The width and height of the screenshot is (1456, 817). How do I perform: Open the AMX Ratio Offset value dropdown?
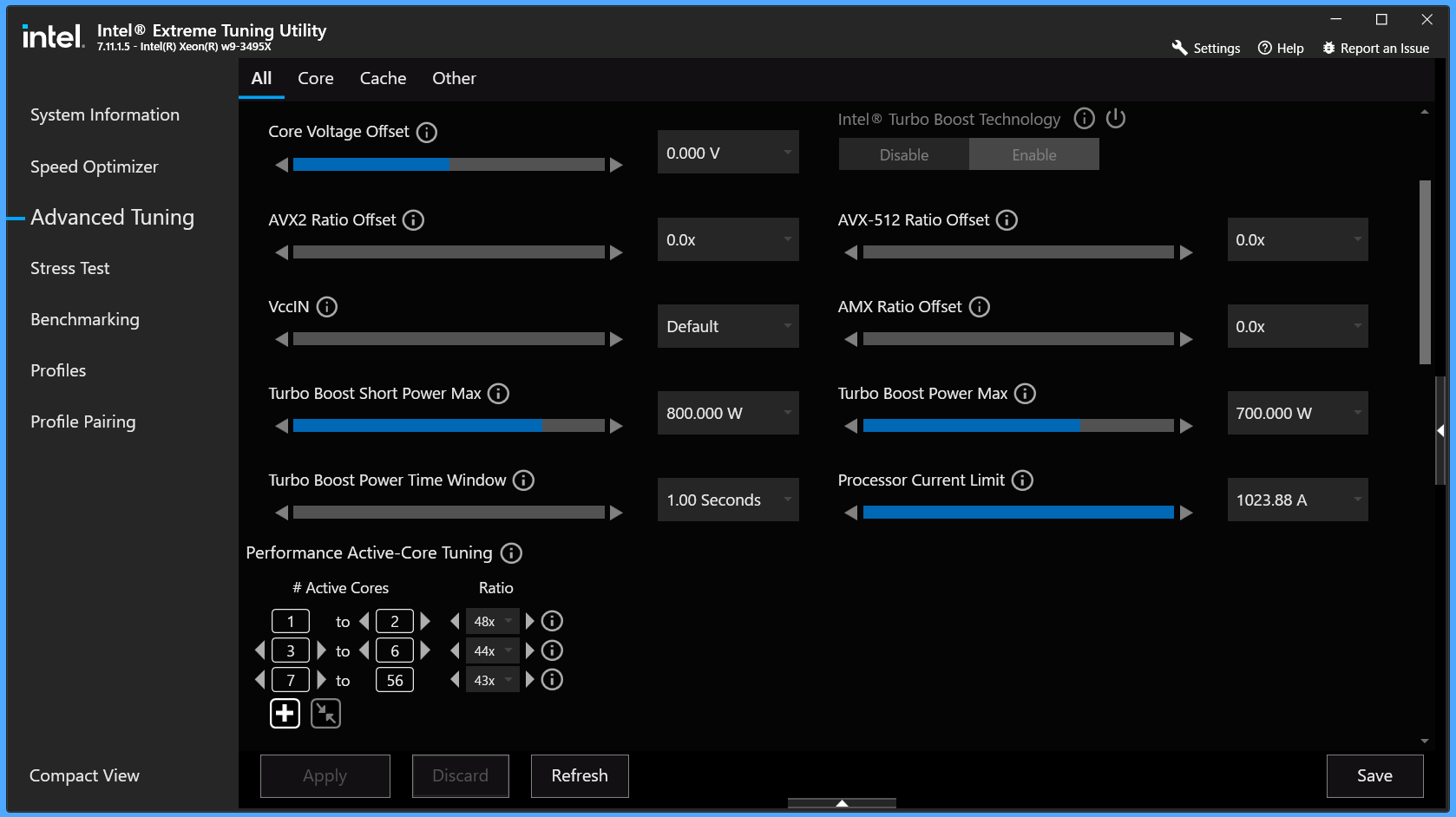point(1297,326)
